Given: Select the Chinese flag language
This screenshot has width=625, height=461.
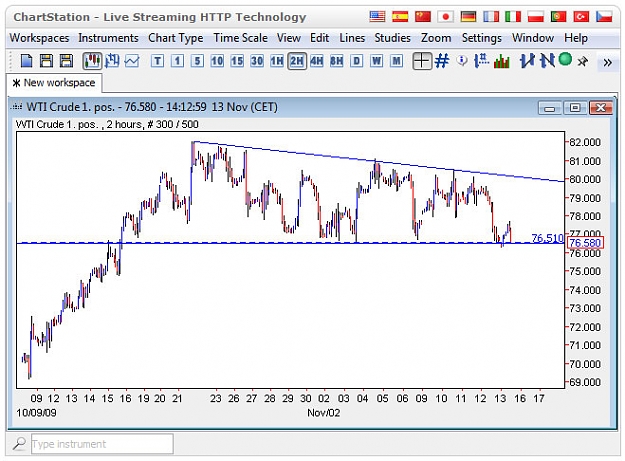Looking at the screenshot, I should coord(423,17).
